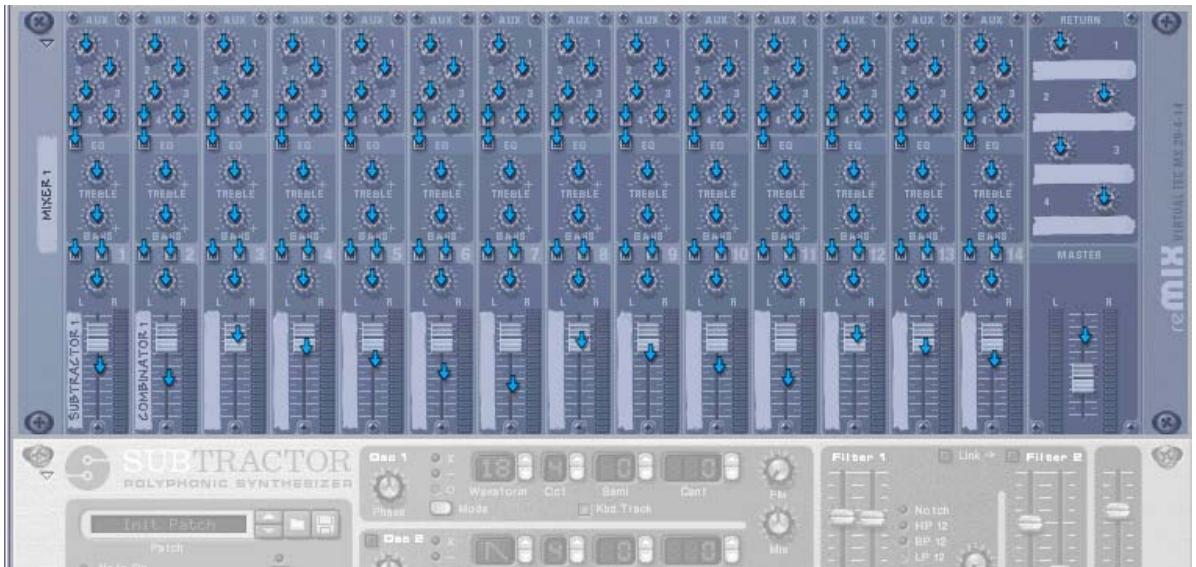This screenshot has width=1196, height=567.
Task: Click the Bass knob on channel 13
Action: pyautogui.click(x=922, y=217)
